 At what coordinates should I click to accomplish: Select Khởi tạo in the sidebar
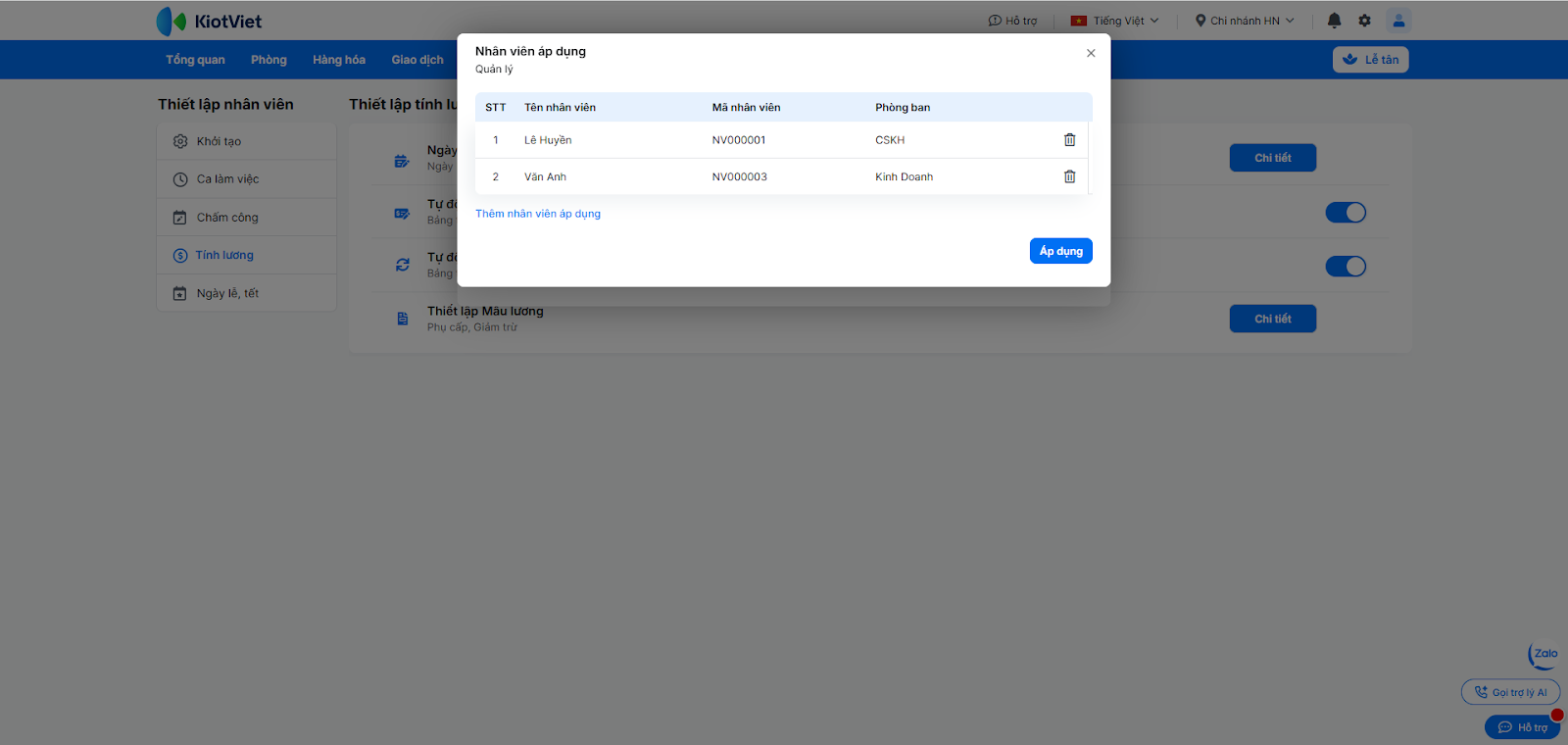coord(246,141)
